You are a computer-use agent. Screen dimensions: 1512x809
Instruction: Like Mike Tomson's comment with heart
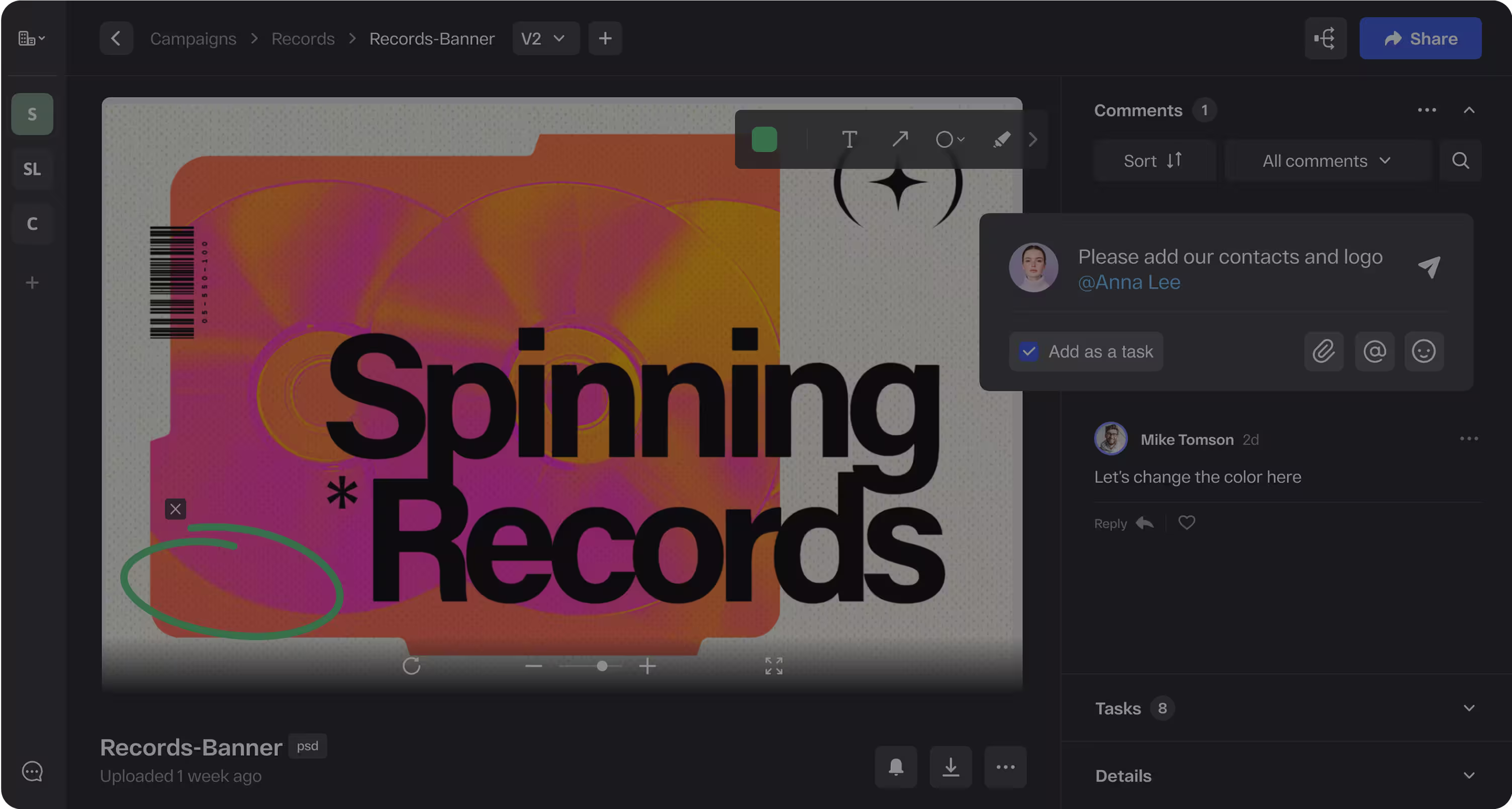(x=1186, y=523)
